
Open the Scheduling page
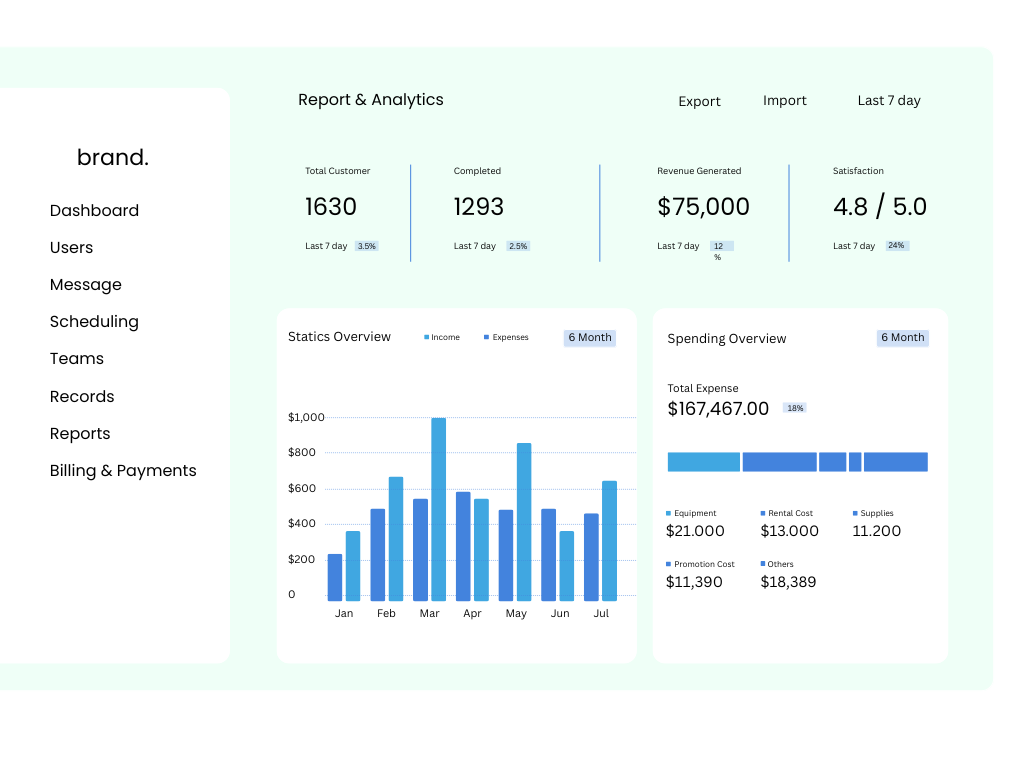click(94, 322)
